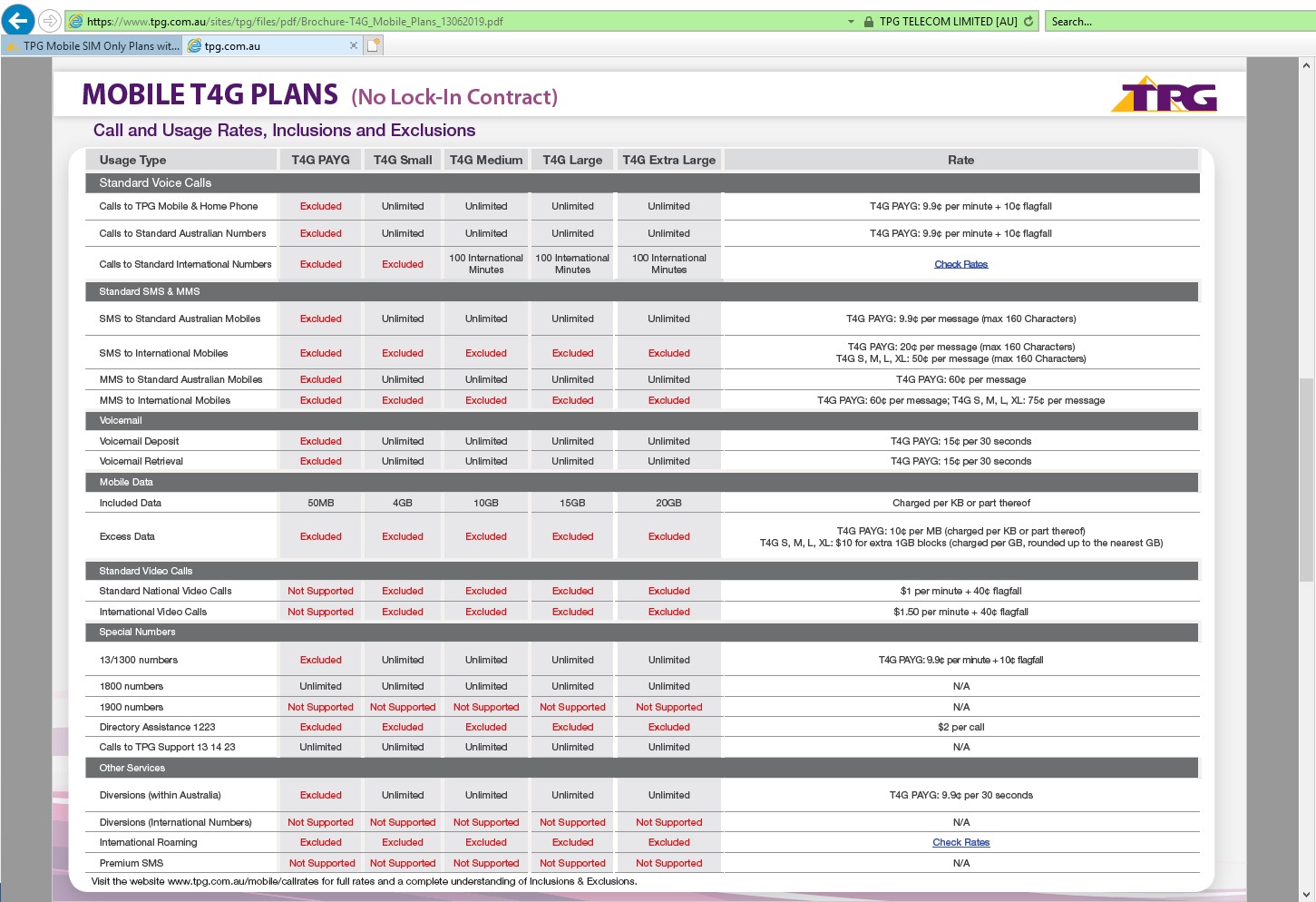Click the '1900 numbers' row label

tap(131, 707)
